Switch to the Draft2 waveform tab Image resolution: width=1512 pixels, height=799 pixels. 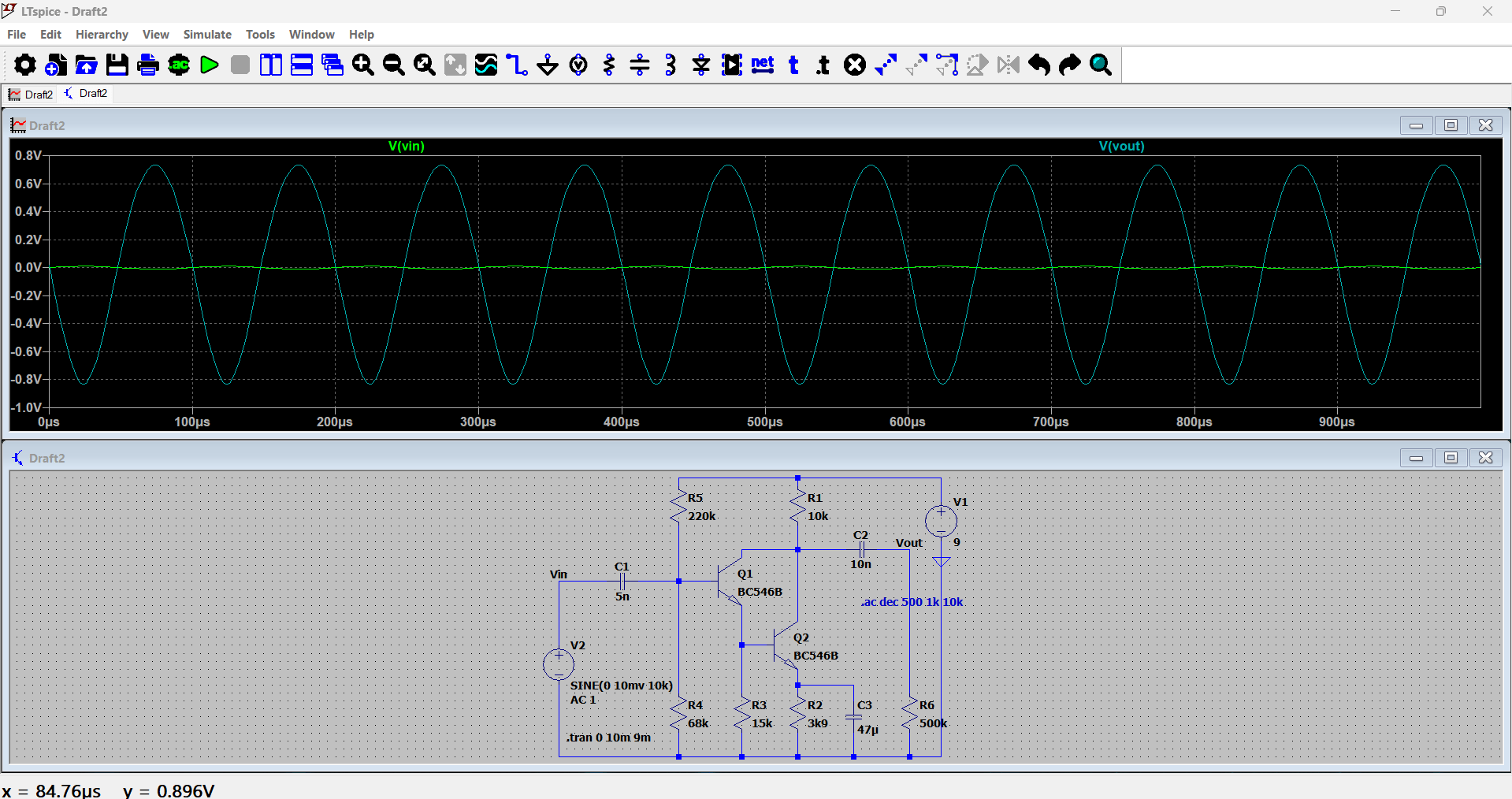[x=31, y=95]
